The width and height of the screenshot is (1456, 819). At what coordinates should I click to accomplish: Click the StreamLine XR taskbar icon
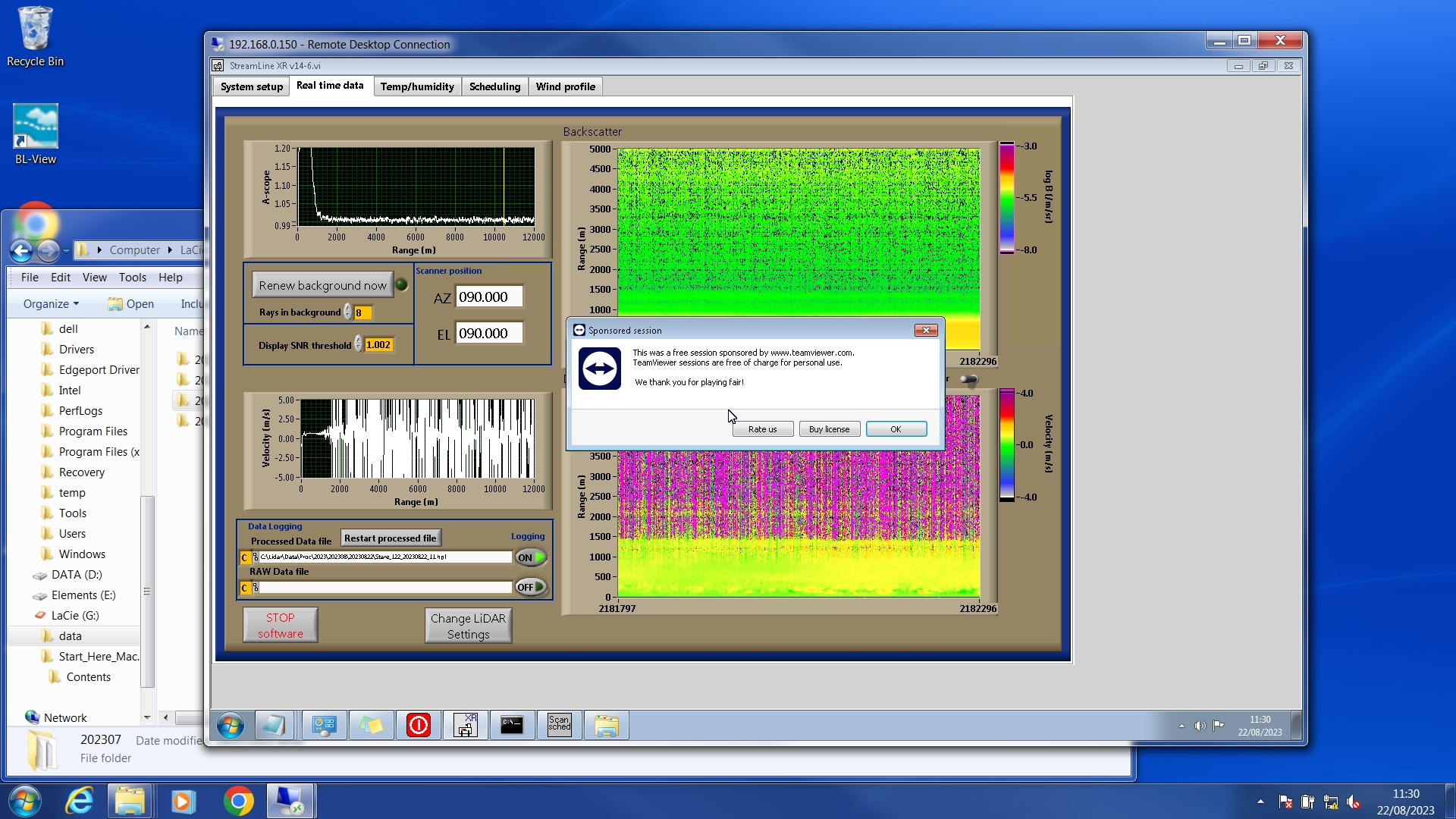pyautogui.click(x=465, y=725)
